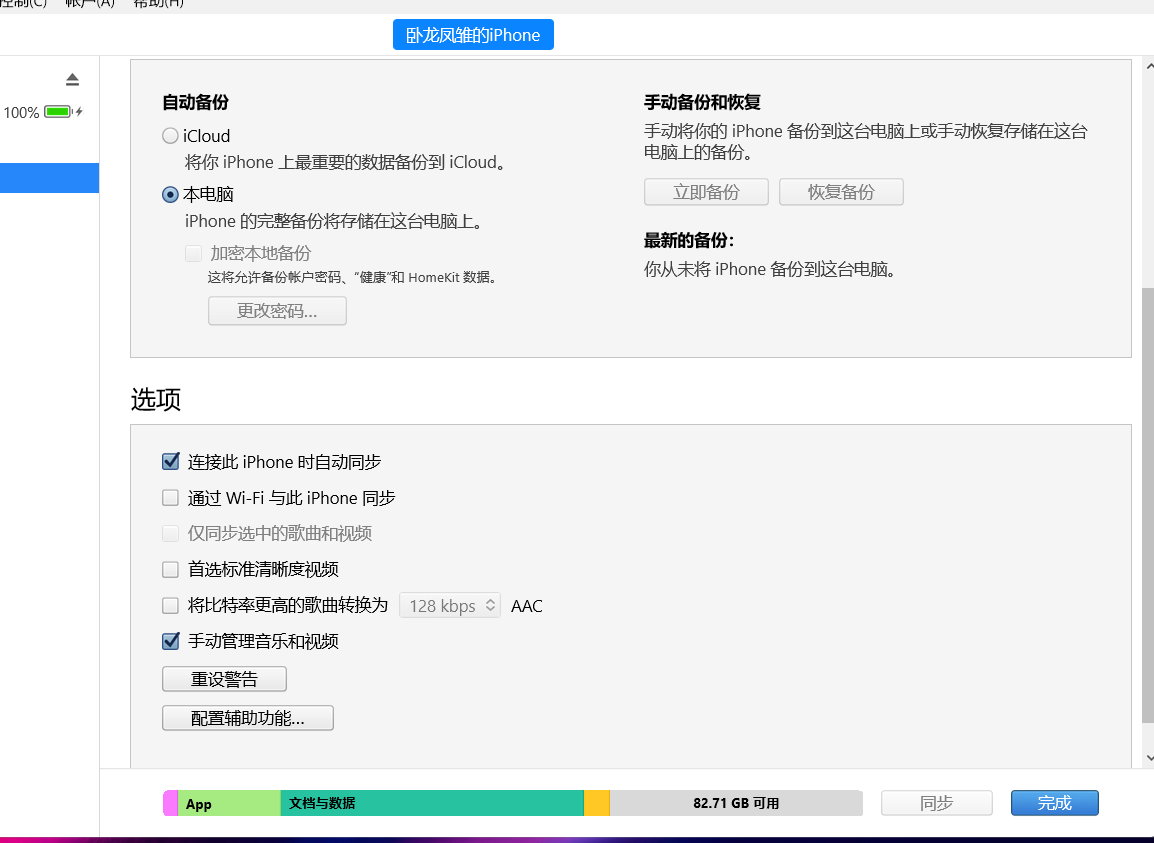Screen dimensions: 1154x843
Task: Click the teal 文档与数据 storage segment
Action: click(430, 803)
